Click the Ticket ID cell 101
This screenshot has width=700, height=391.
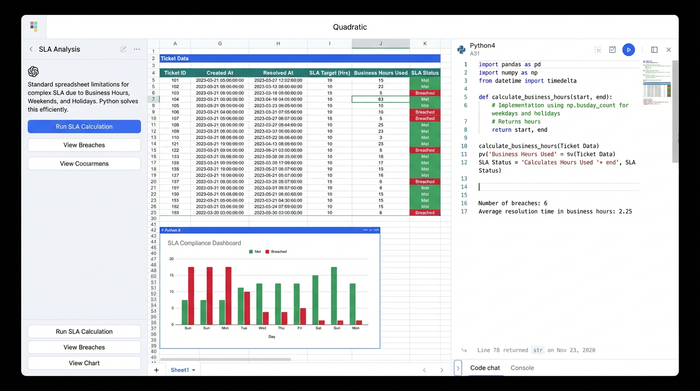tap(175, 80)
